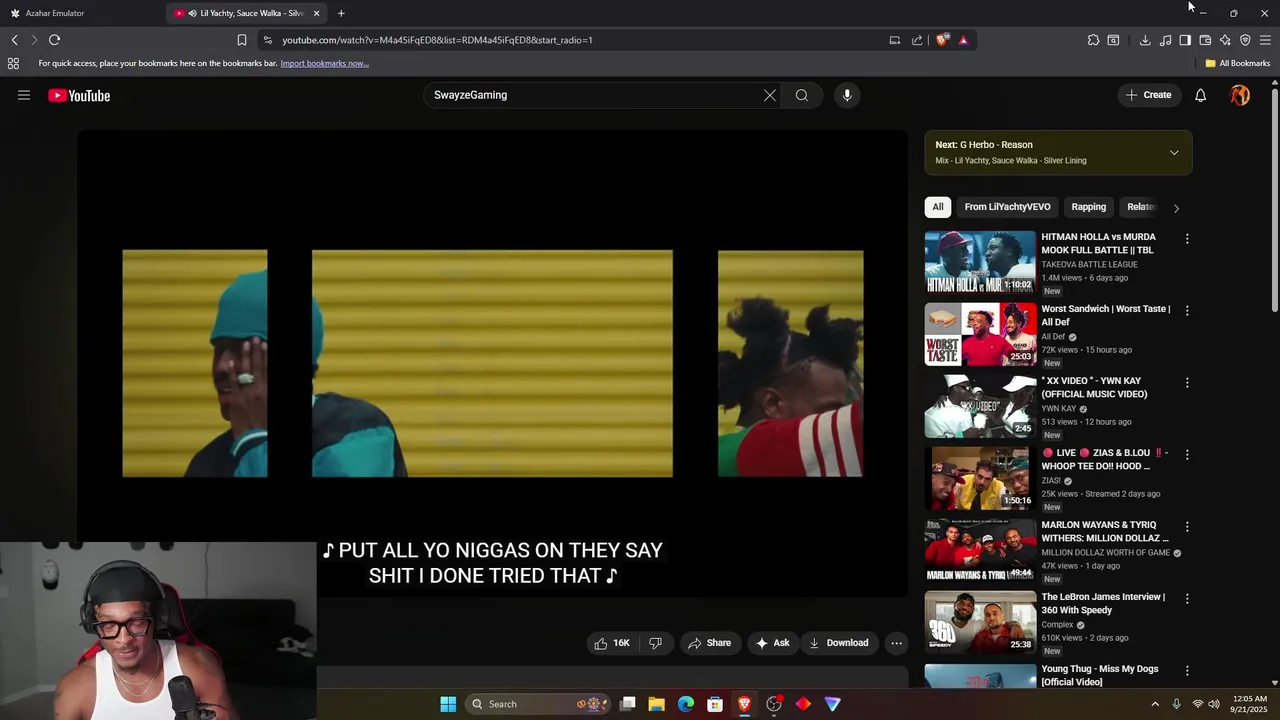Open options for Marlon Wayans video

1187,527
